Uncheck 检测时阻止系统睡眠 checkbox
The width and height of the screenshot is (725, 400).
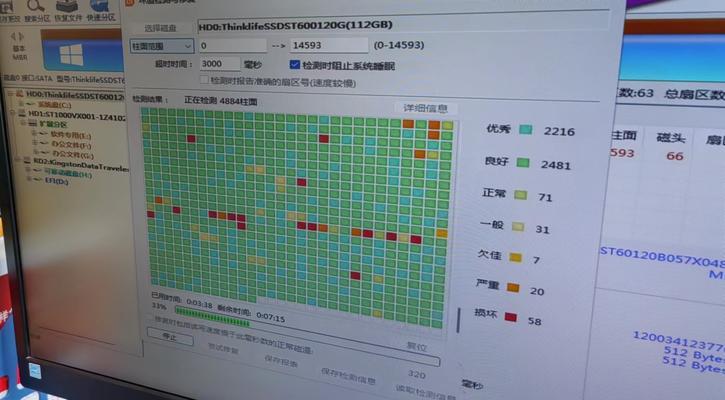pyautogui.click(x=295, y=64)
